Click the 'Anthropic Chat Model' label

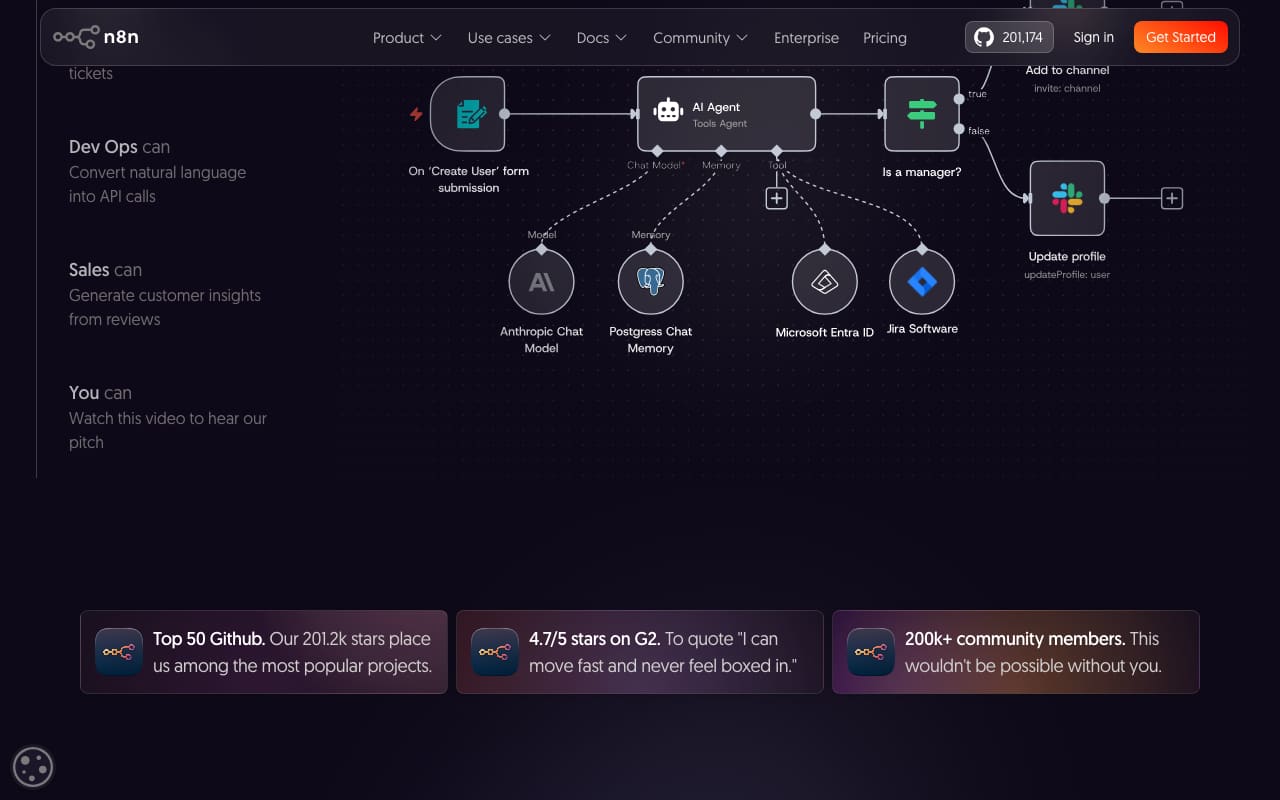(x=541, y=339)
